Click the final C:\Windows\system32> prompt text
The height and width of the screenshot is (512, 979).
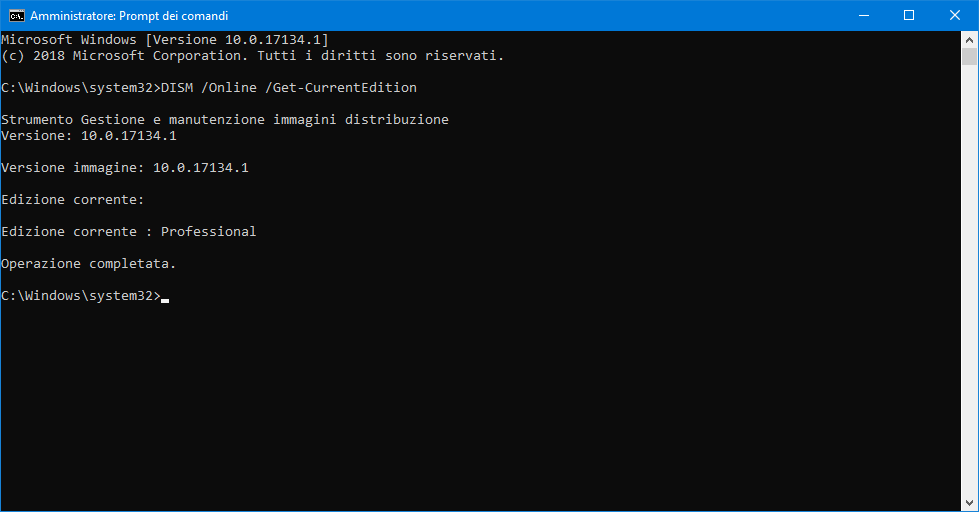(80, 296)
